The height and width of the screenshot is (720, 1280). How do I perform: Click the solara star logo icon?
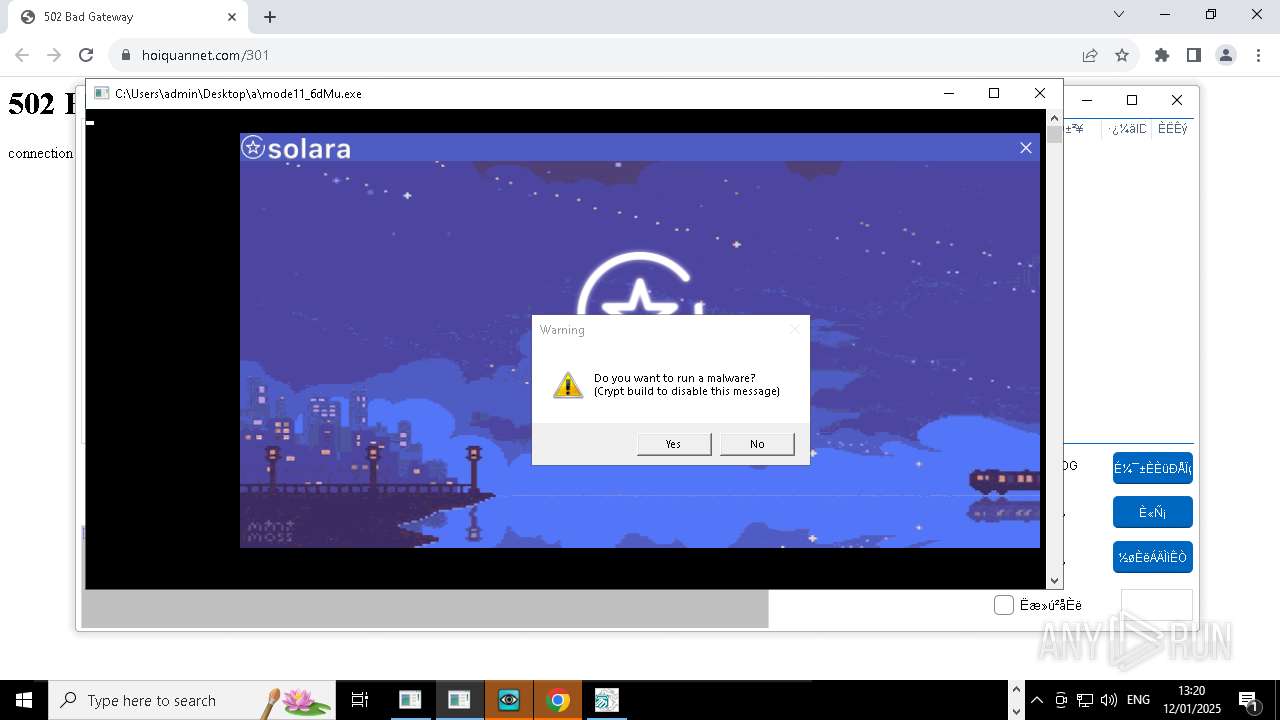253,148
